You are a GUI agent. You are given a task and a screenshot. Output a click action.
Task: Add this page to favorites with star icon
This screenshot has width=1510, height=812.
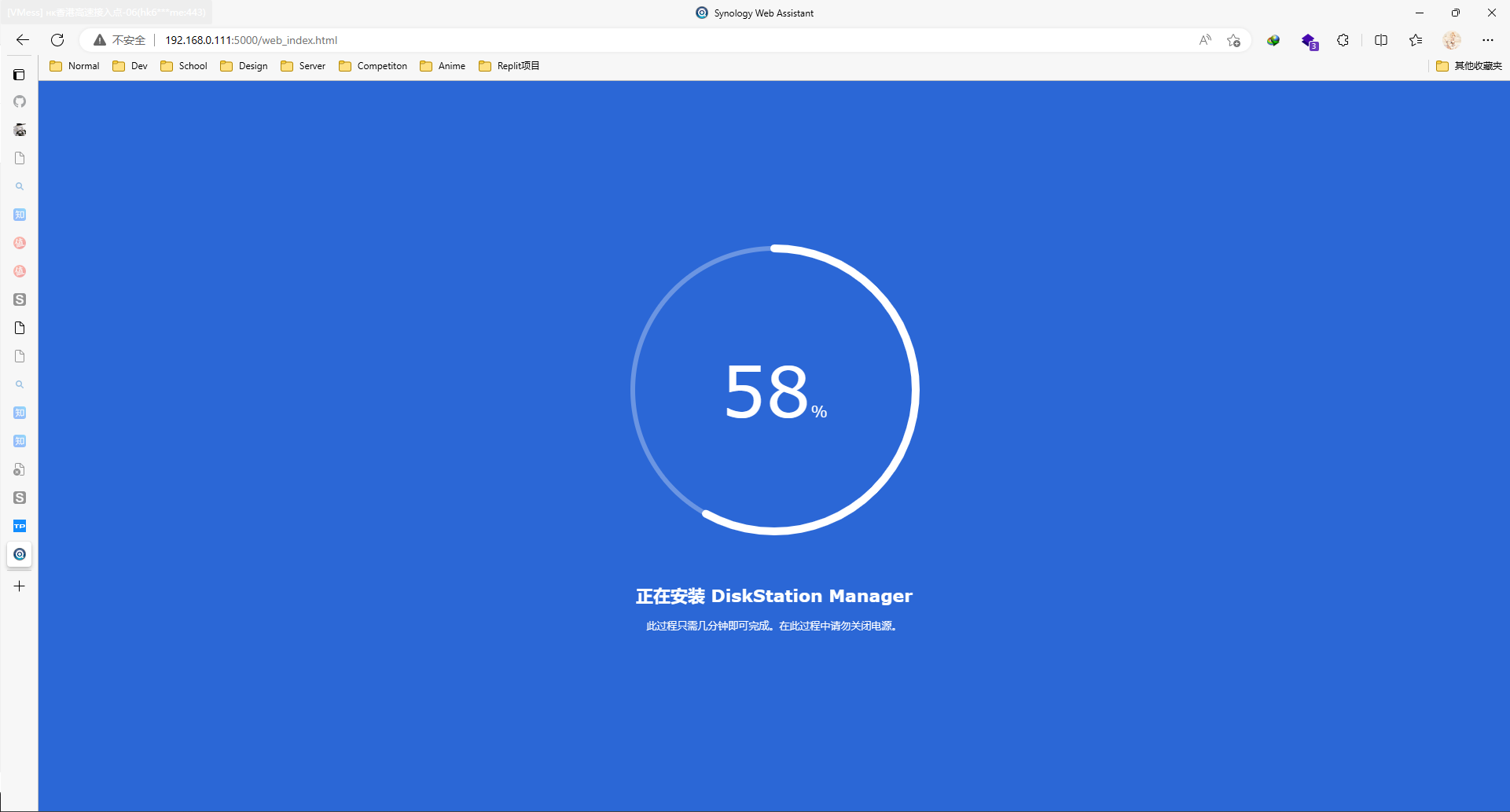click(1233, 40)
